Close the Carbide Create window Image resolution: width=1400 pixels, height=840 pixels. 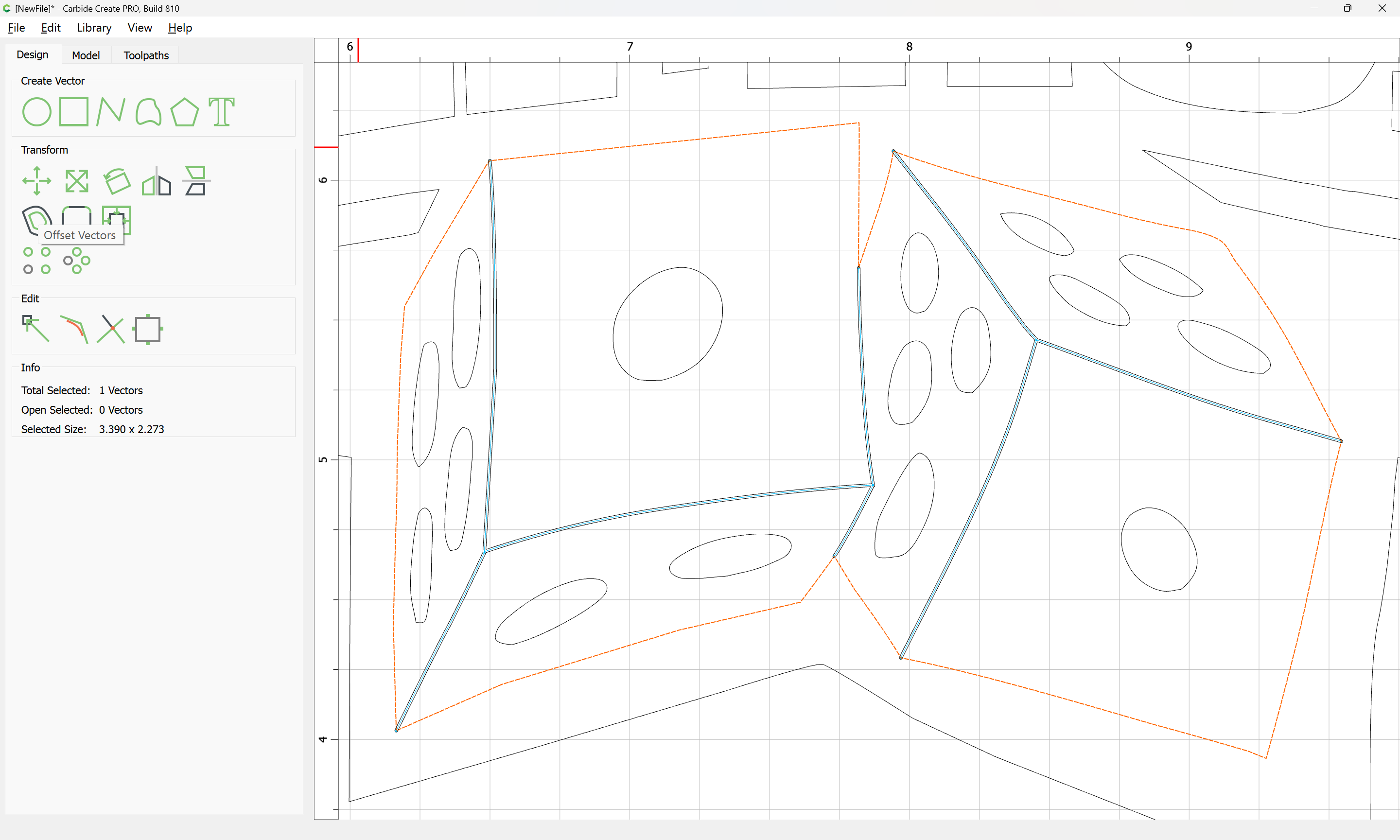pos(1382,8)
